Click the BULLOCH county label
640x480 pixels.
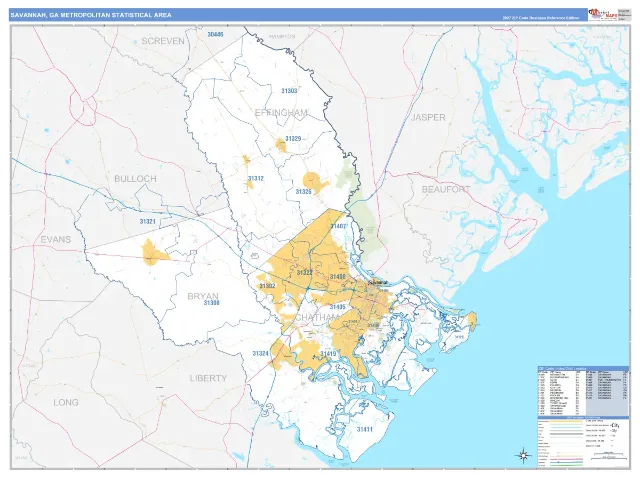tap(135, 179)
